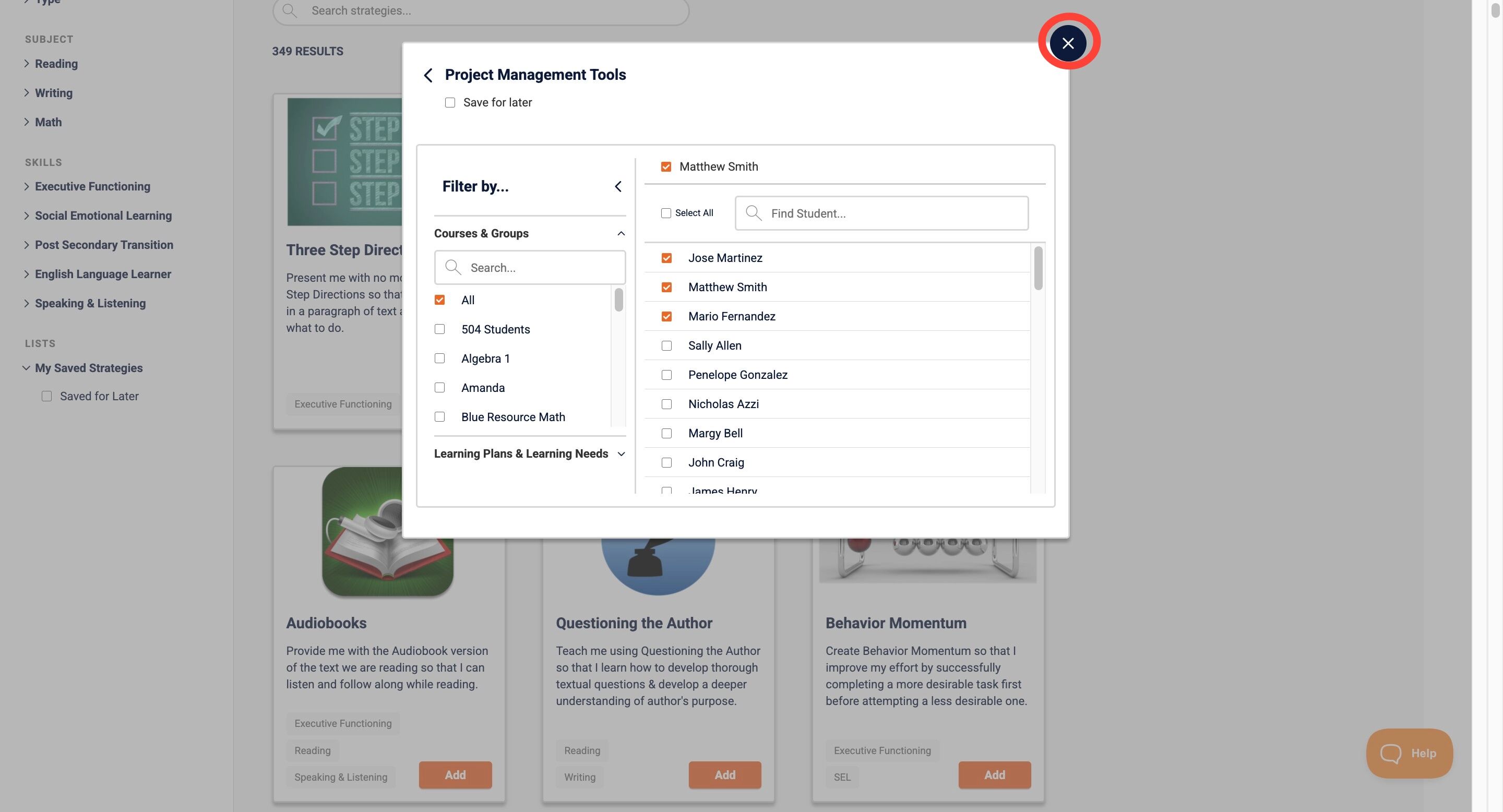Tick the Sally Allen checkbox
The image size is (1503, 812).
[x=666, y=346]
